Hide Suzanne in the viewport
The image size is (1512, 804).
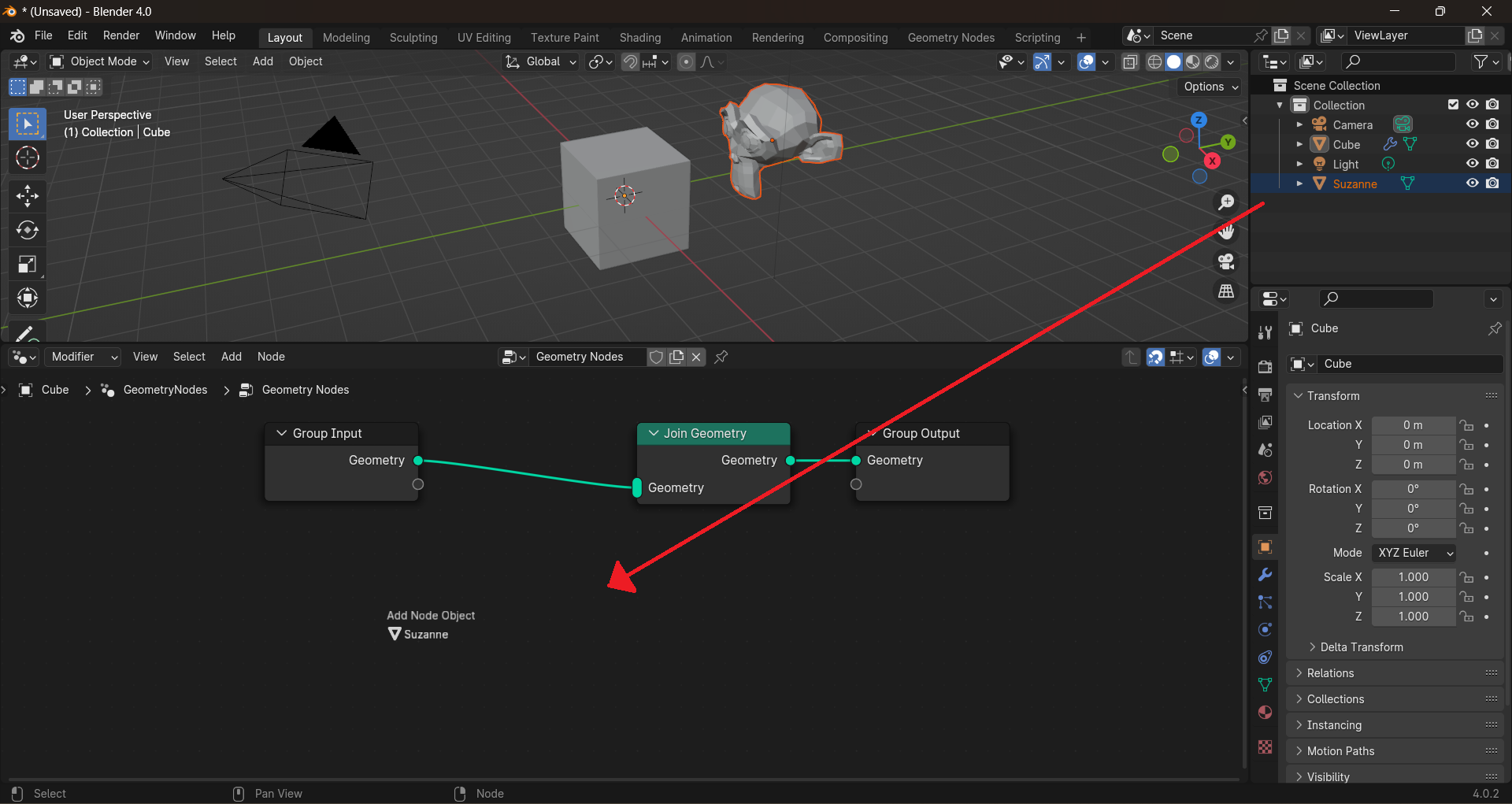[1472, 183]
